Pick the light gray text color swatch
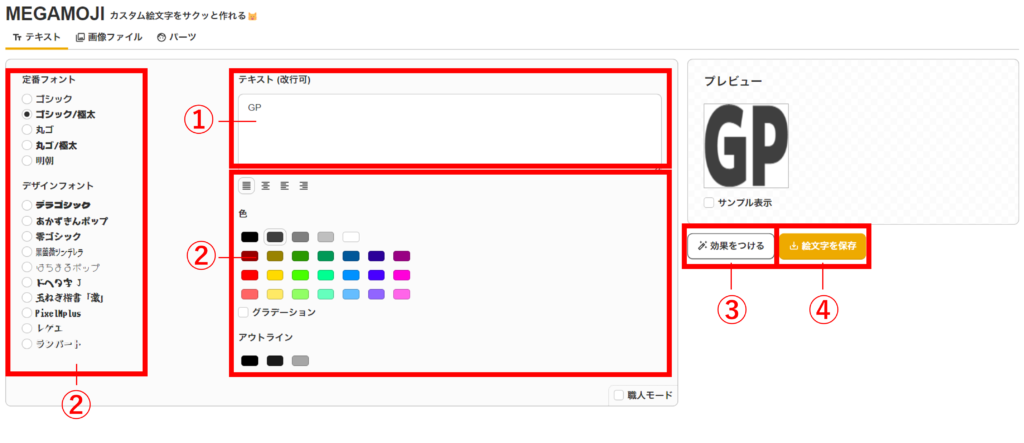 tap(326, 237)
